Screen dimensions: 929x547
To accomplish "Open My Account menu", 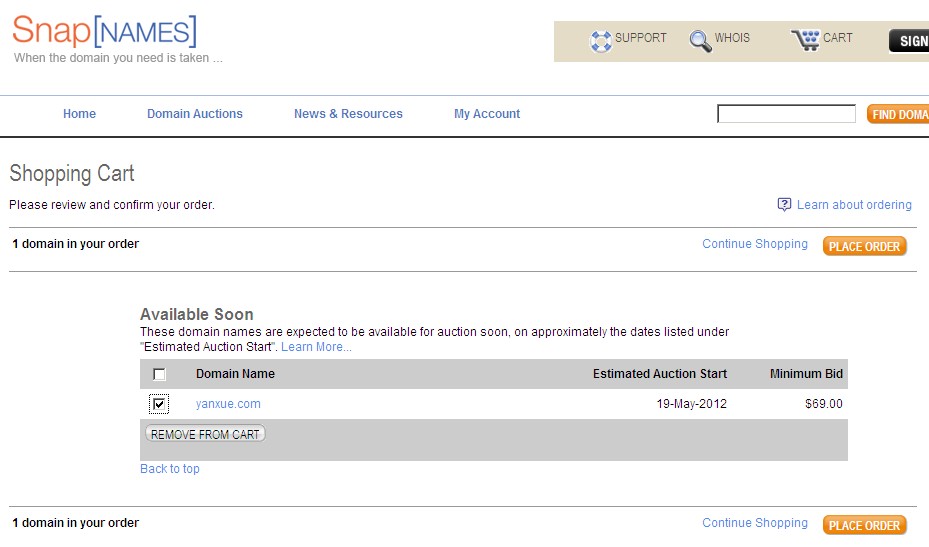I will tap(487, 114).
